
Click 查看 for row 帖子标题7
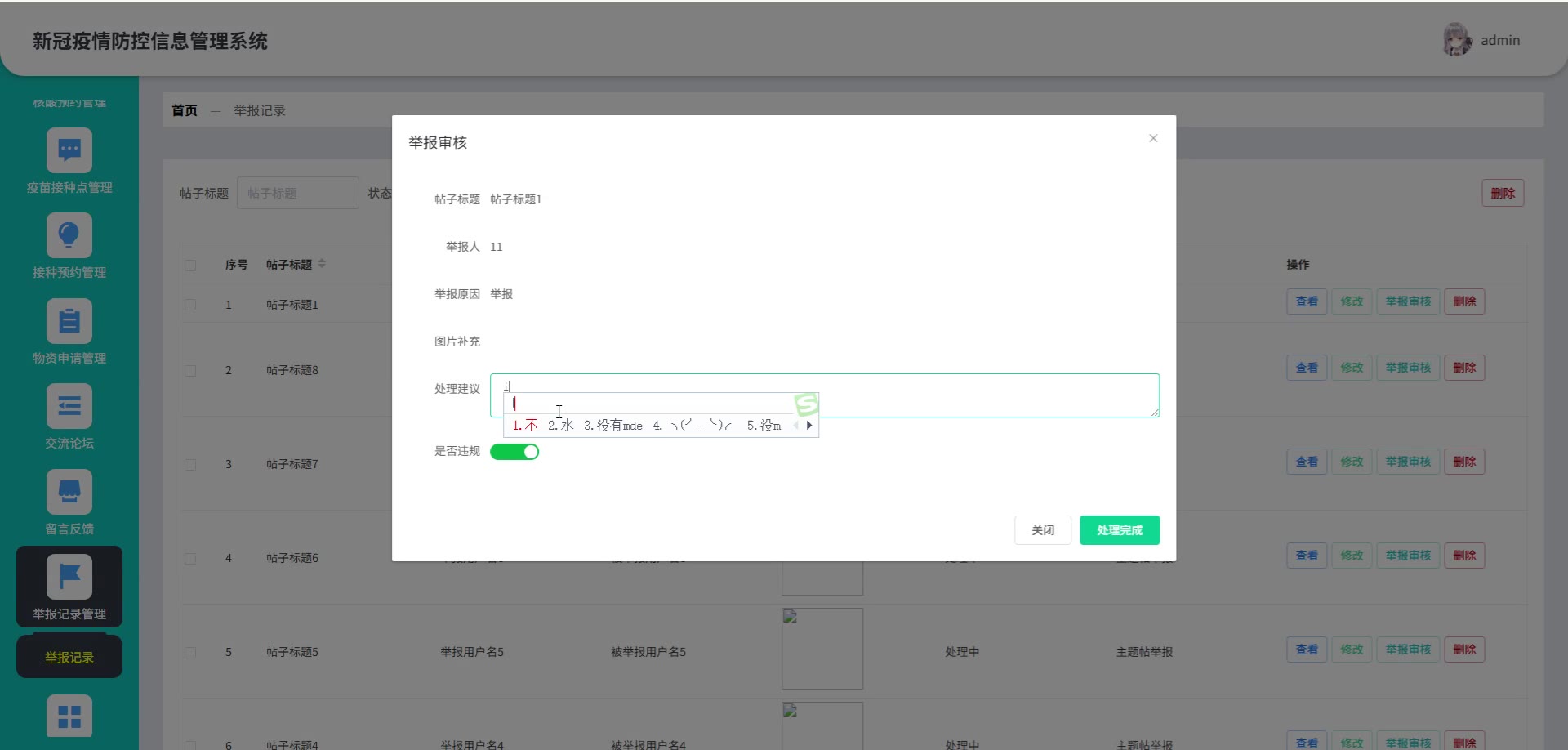coord(1307,462)
